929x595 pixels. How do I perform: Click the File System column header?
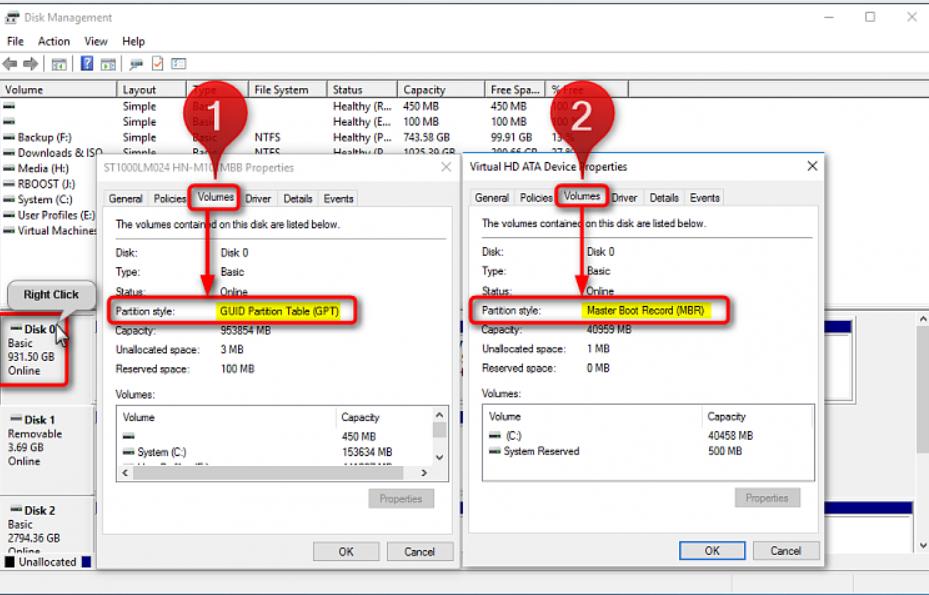[x=281, y=90]
